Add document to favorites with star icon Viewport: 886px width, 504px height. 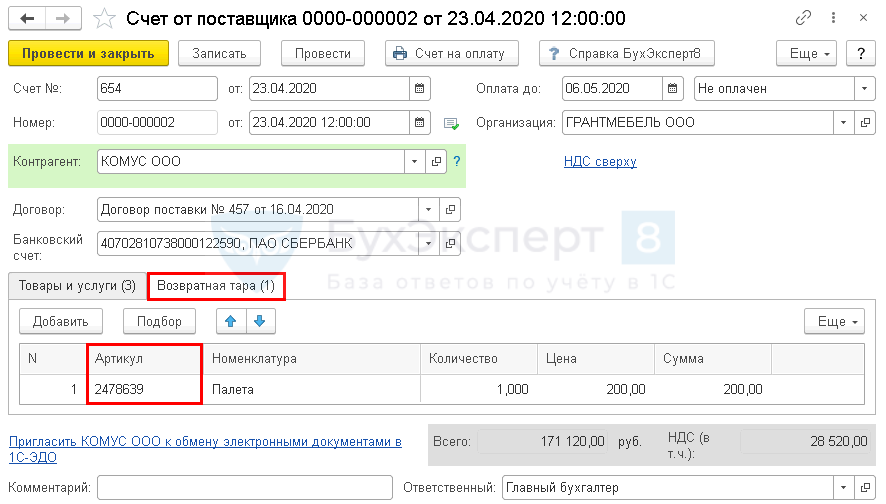(x=104, y=18)
